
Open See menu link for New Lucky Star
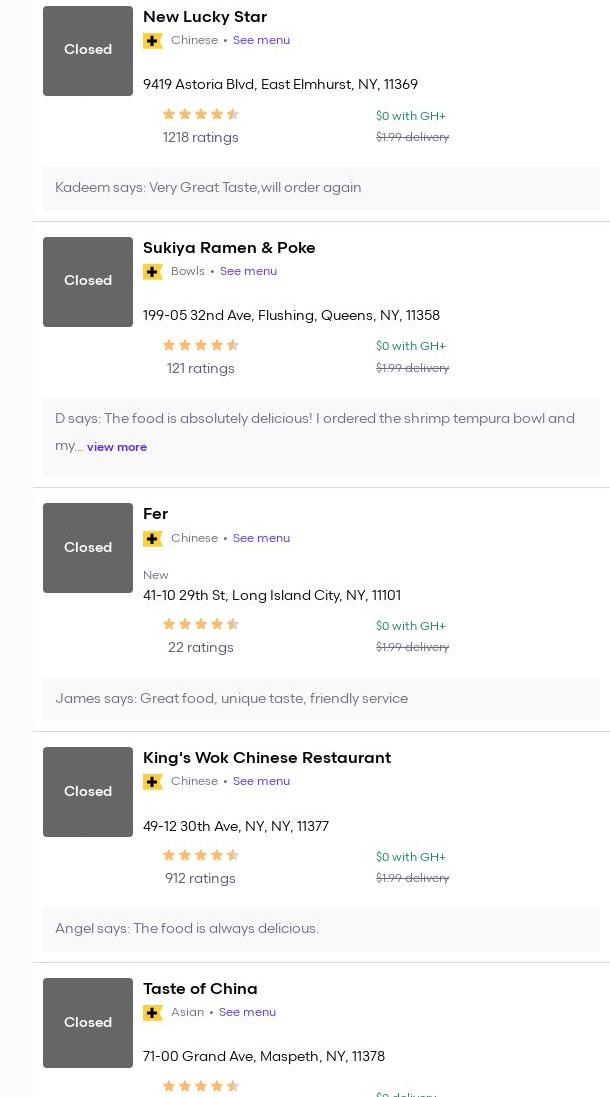[261, 41]
